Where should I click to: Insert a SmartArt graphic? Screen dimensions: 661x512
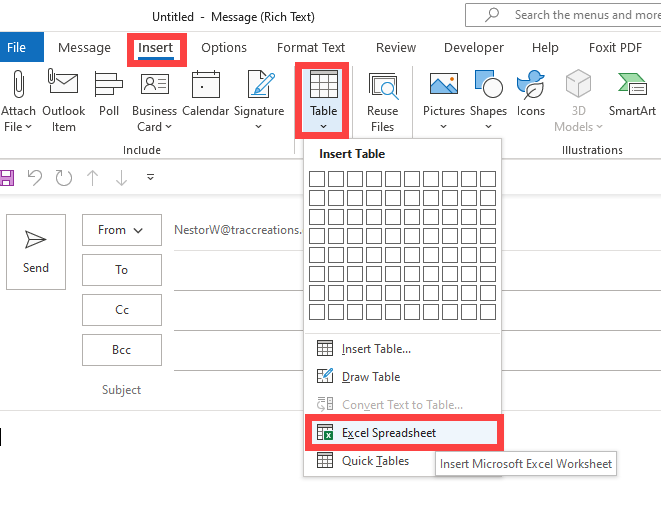click(x=632, y=94)
